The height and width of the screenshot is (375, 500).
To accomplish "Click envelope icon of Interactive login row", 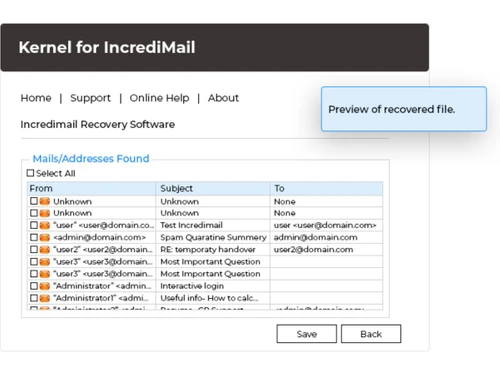I will (x=45, y=286).
